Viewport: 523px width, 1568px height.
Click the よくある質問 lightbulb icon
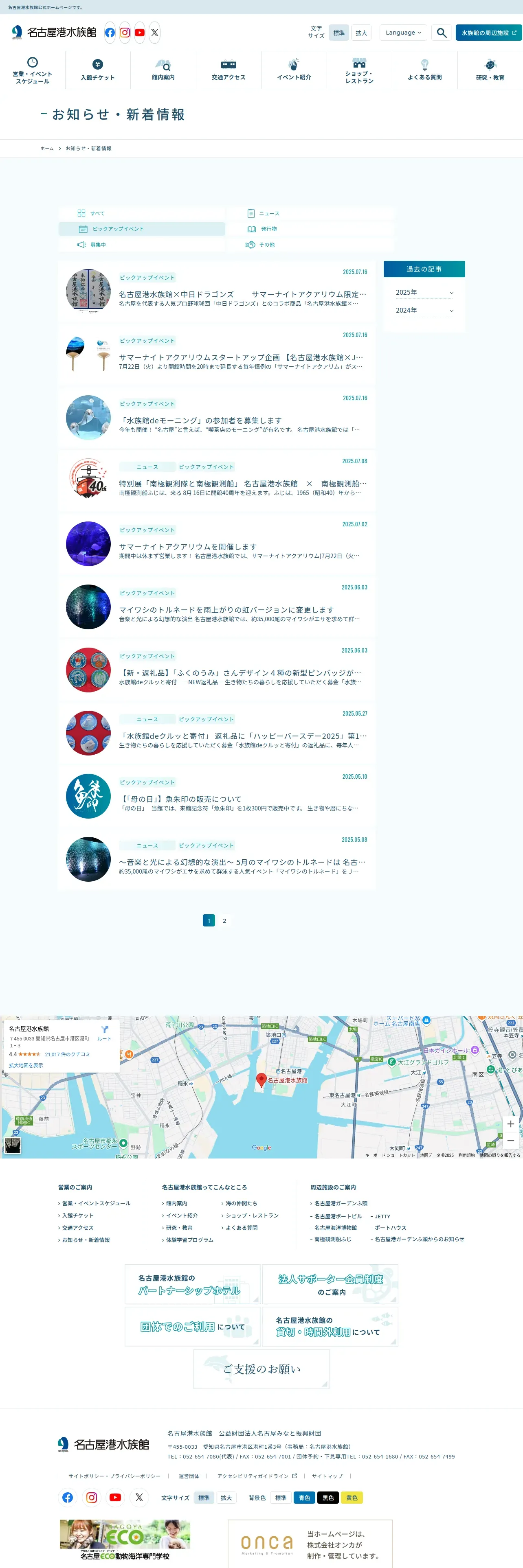click(424, 65)
